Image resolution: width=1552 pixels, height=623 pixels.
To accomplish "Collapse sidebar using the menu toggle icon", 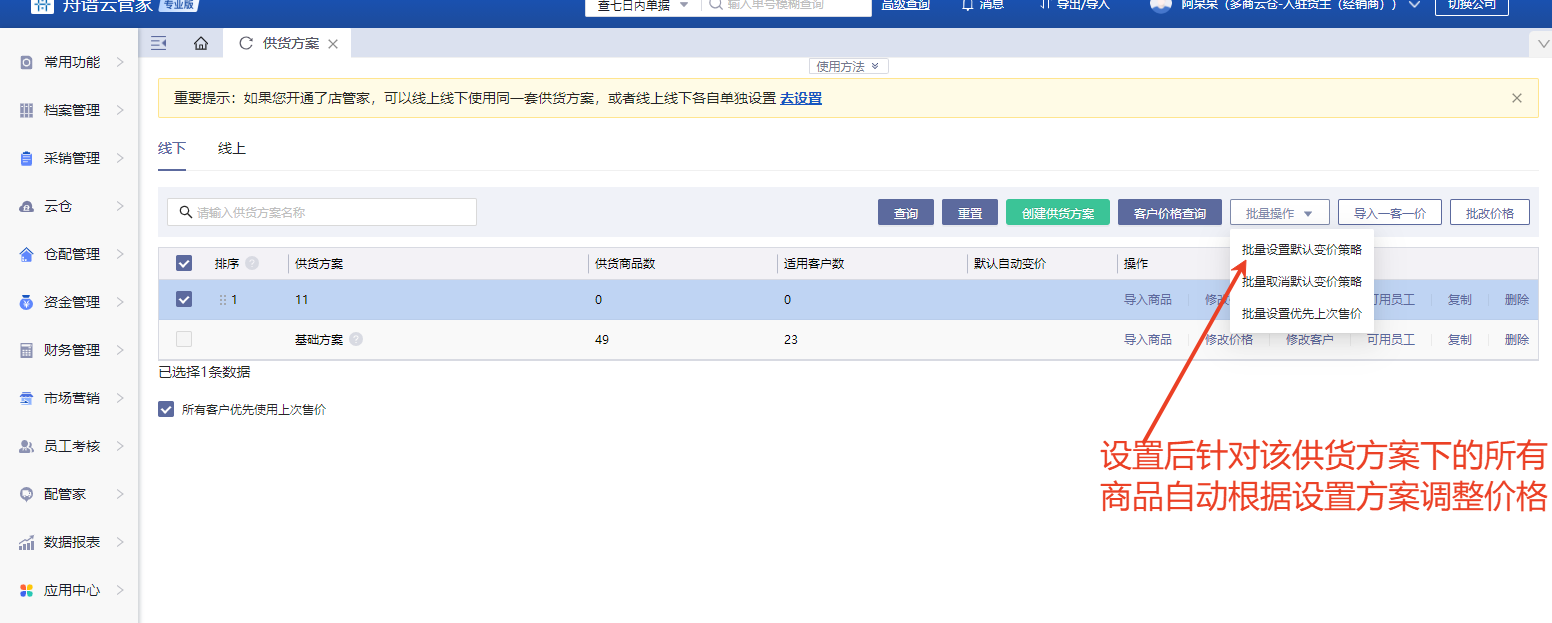I will point(158,43).
